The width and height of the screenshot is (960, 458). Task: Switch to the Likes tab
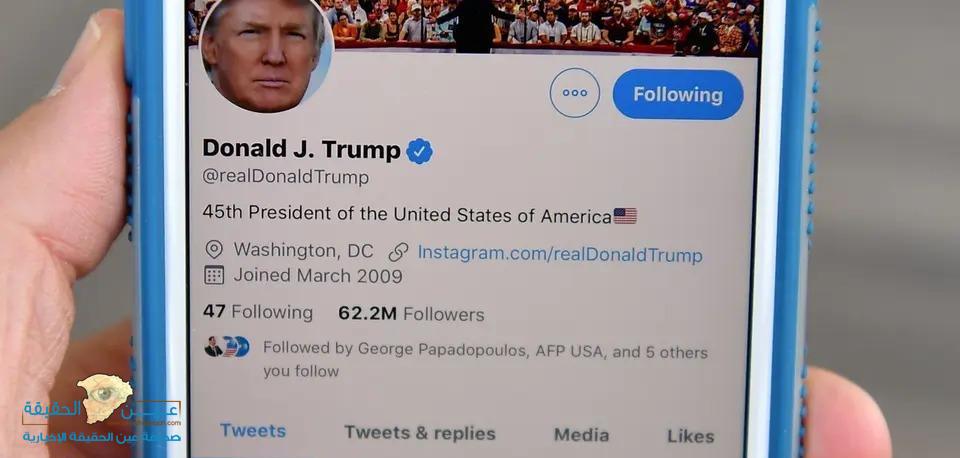[691, 437]
